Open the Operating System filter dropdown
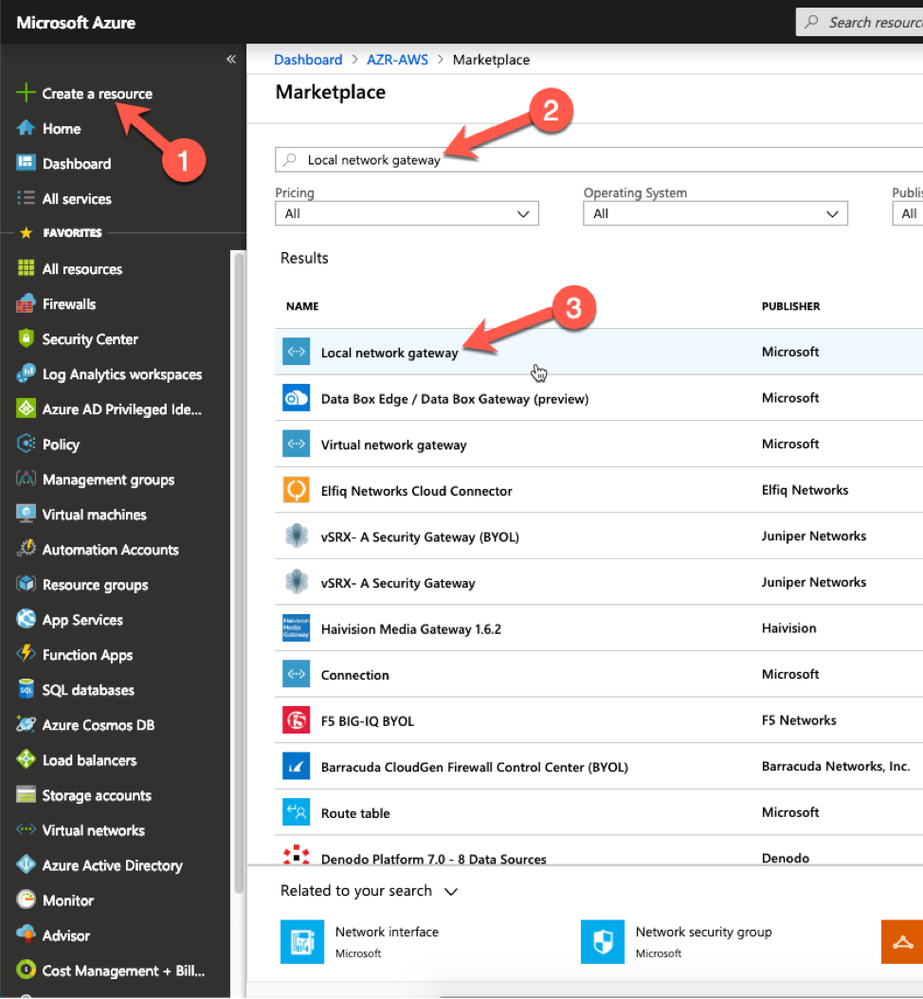The width and height of the screenshot is (923, 999). pos(715,213)
